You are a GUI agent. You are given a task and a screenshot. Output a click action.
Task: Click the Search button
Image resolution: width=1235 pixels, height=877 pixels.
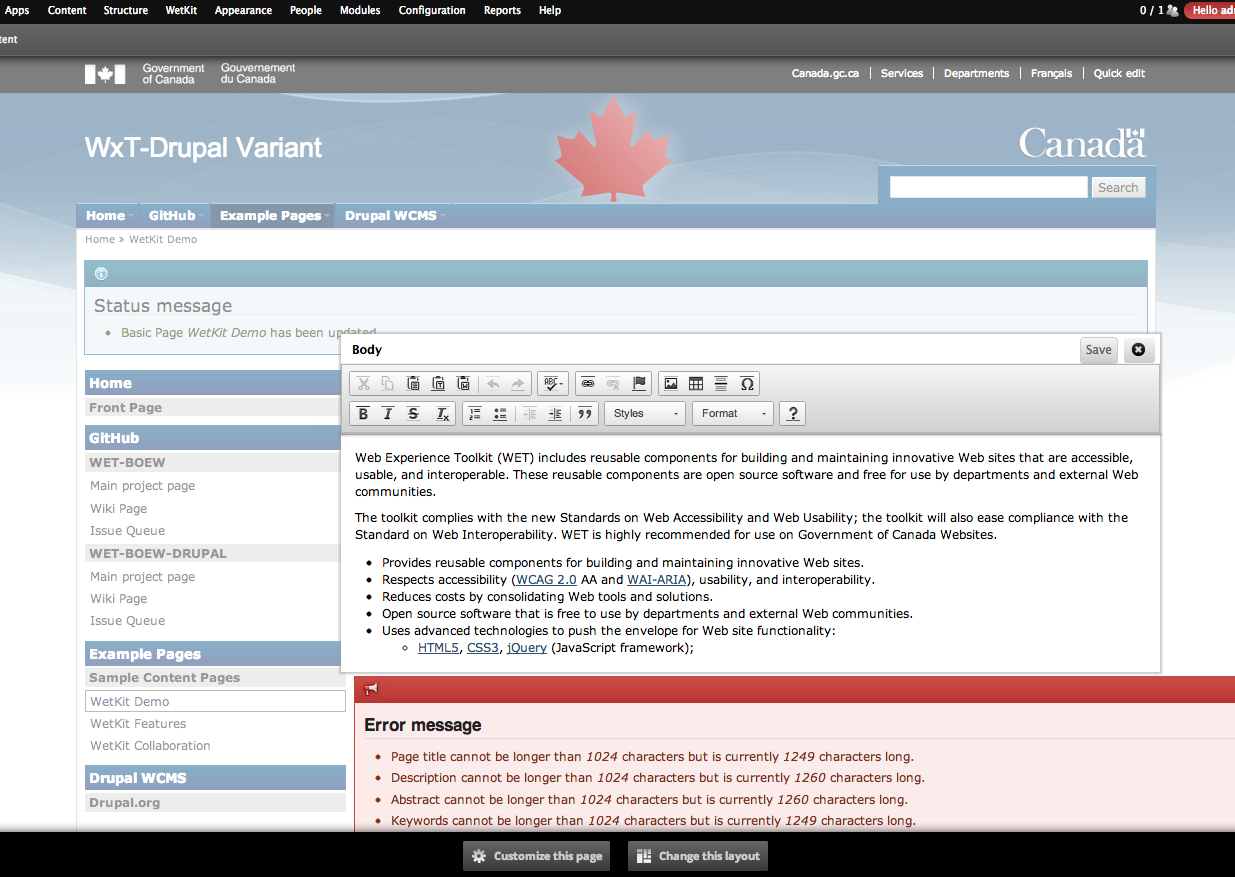[x=1118, y=187]
